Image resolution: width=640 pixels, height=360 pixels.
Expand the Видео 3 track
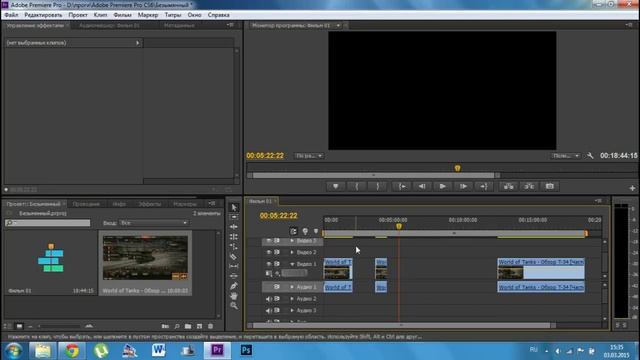pos(292,241)
